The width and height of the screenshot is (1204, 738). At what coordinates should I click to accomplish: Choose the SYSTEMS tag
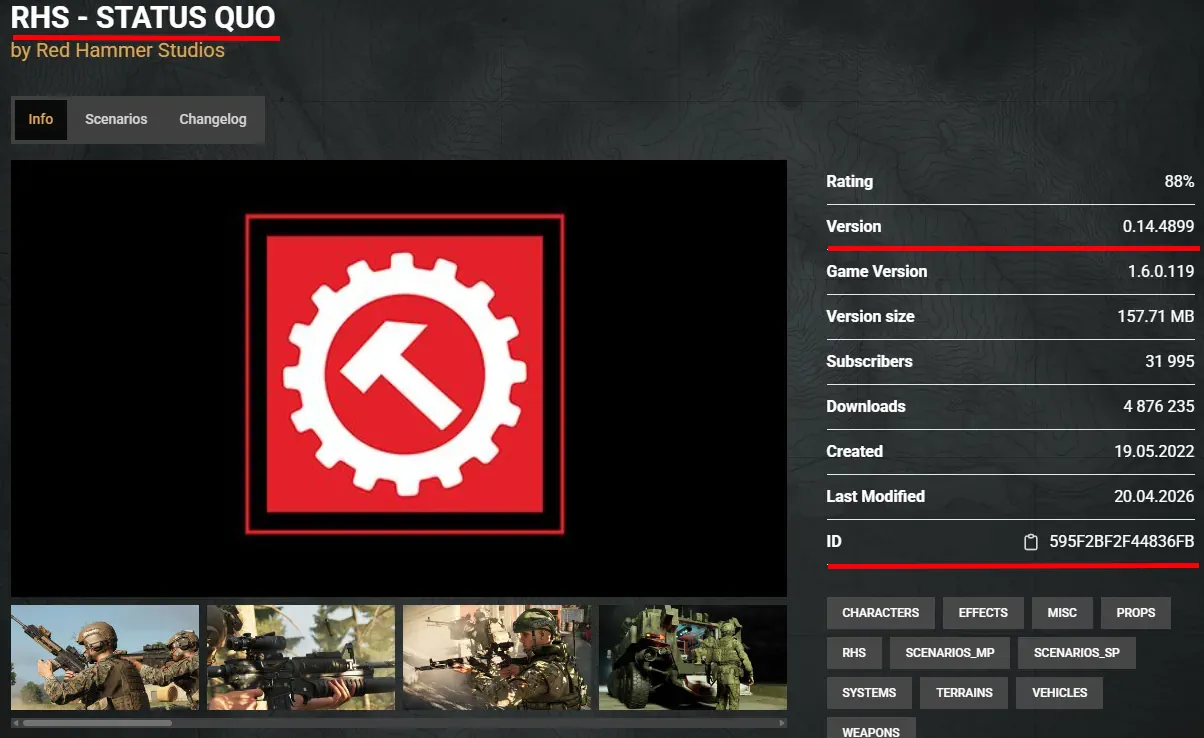[x=869, y=693]
